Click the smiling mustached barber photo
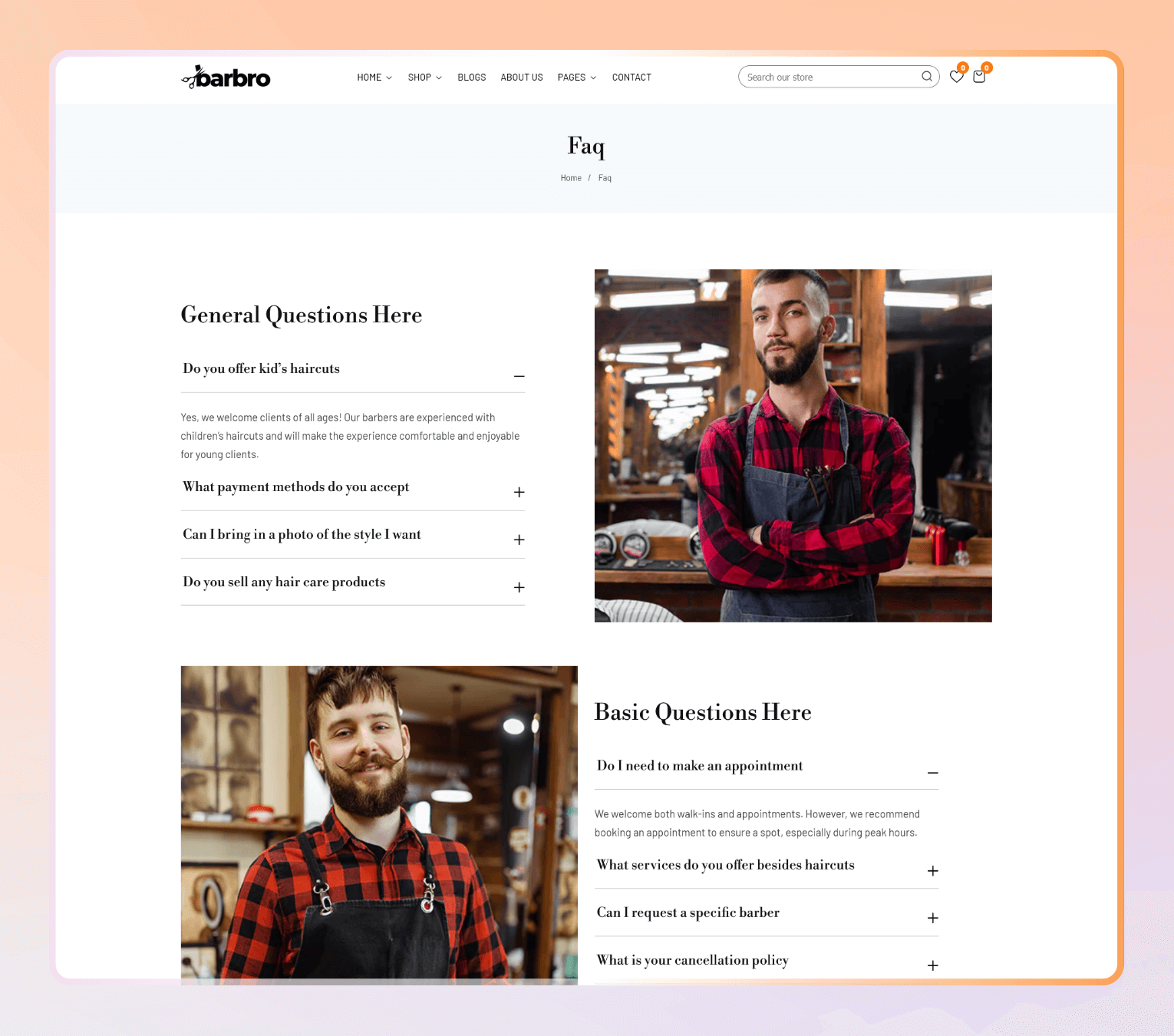 (379, 825)
